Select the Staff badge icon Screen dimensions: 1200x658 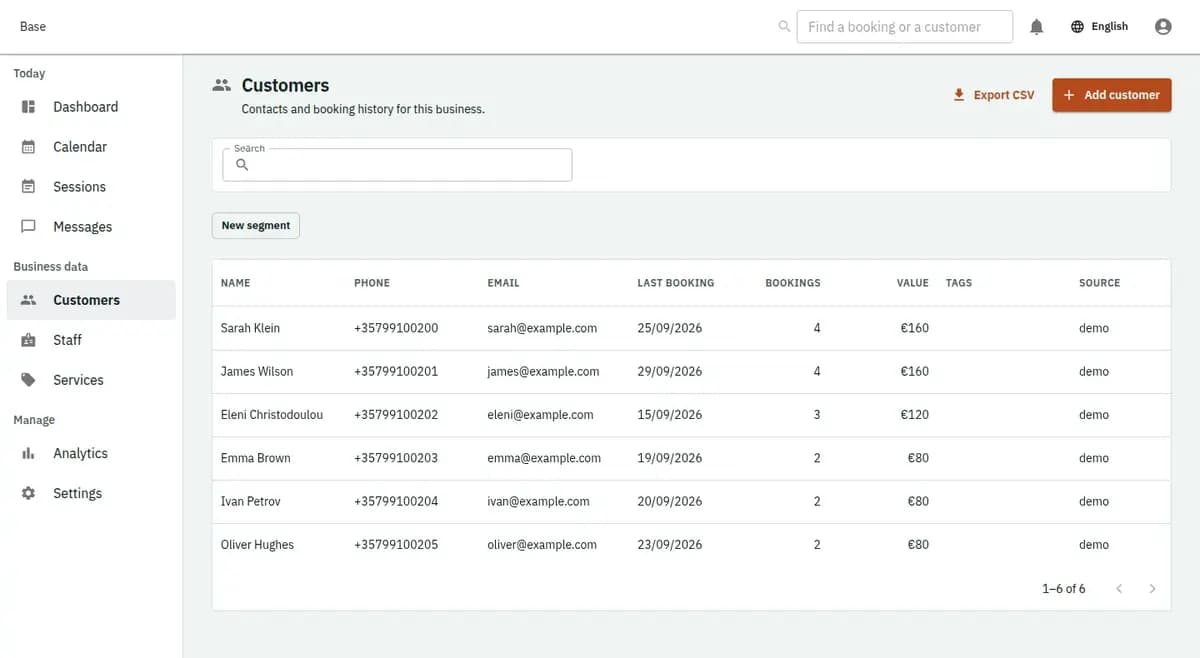pyautogui.click(x=28, y=340)
